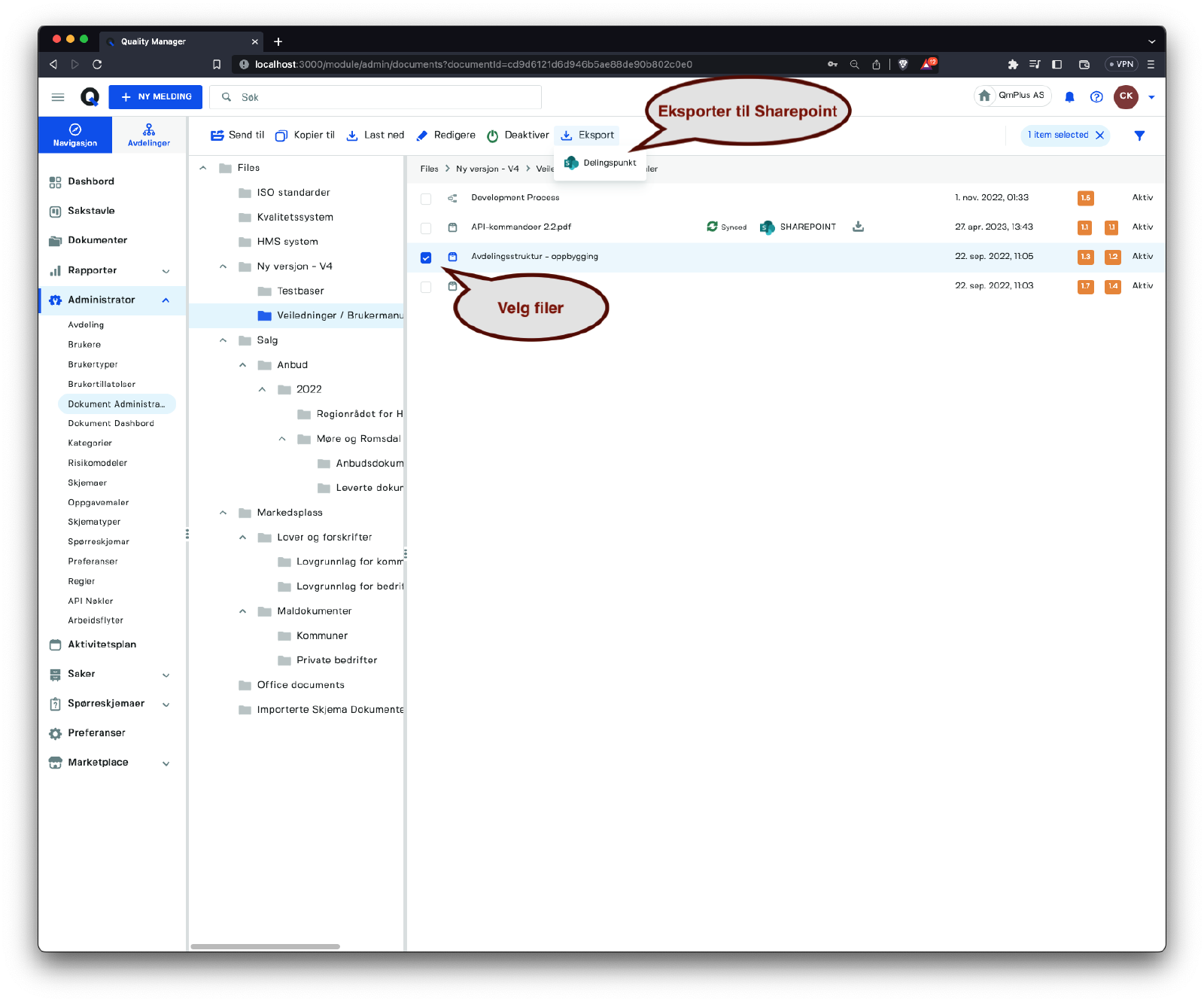Viewport: 1204px width, 1002px height.
Task: Uncheck the Avdelingsstruktur - oppbygging checkbox
Action: (x=426, y=257)
